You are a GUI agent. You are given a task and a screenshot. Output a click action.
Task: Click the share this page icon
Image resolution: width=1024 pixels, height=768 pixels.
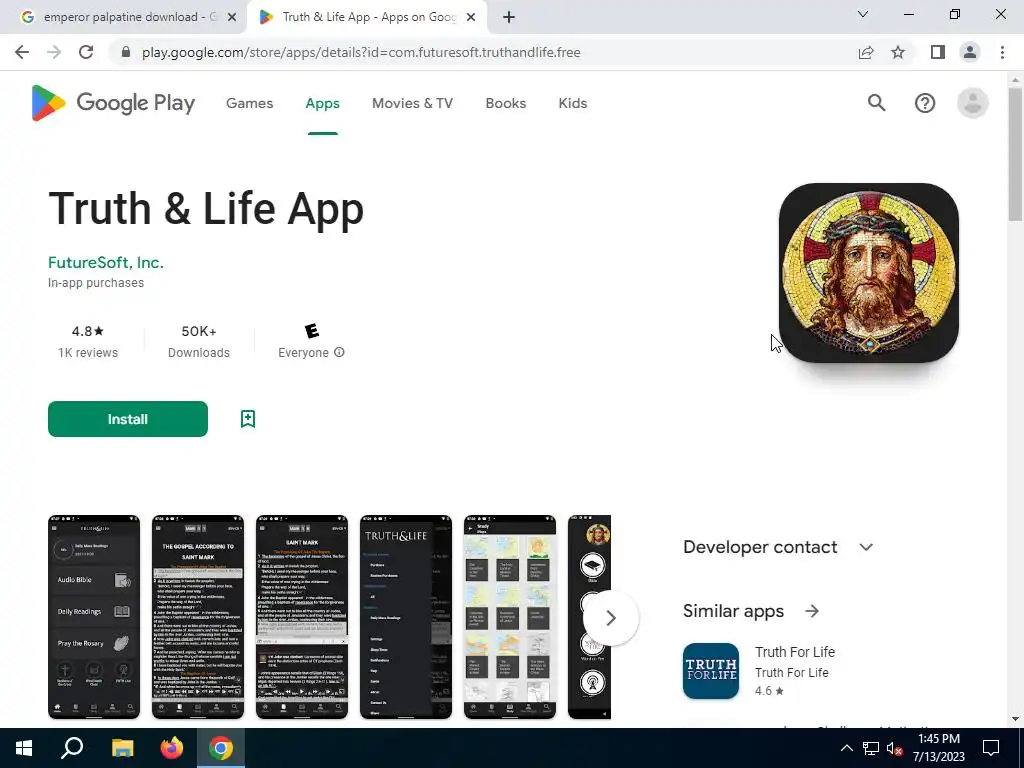pos(866,52)
